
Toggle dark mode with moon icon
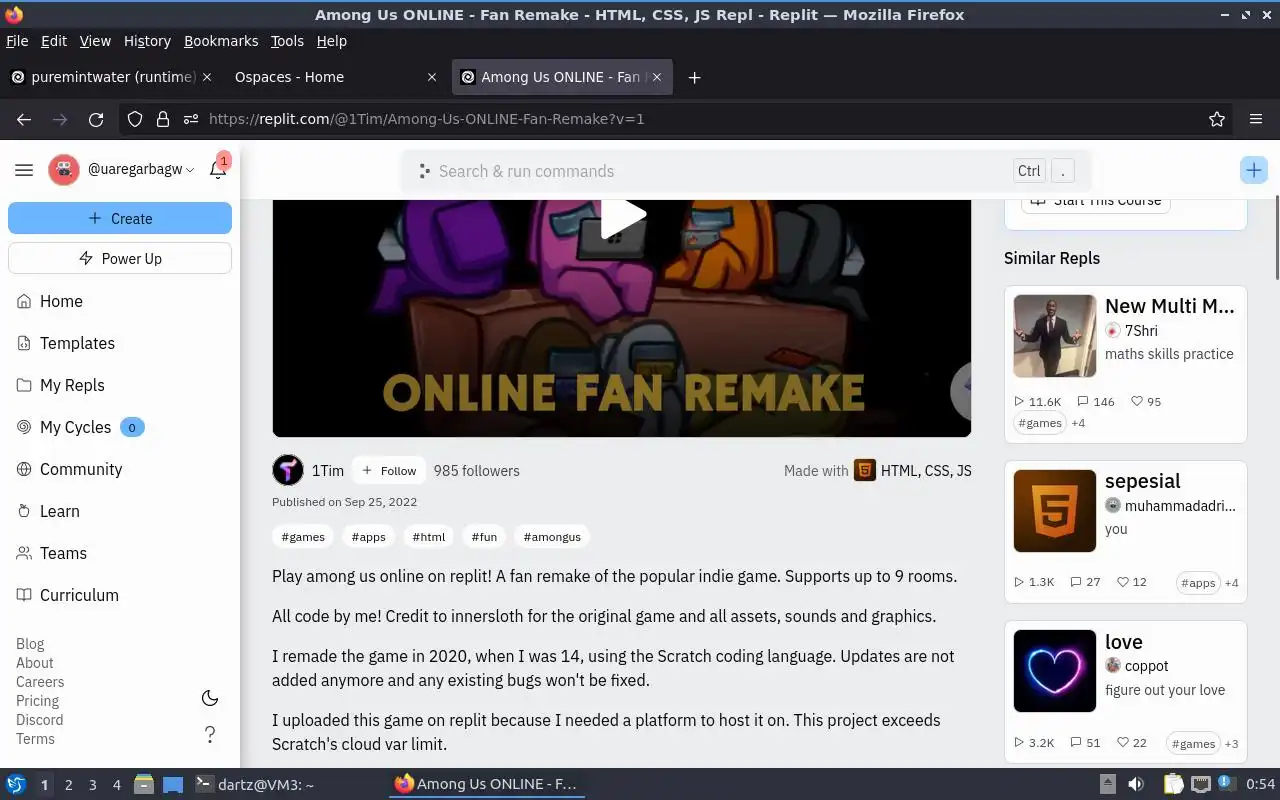pyautogui.click(x=210, y=698)
